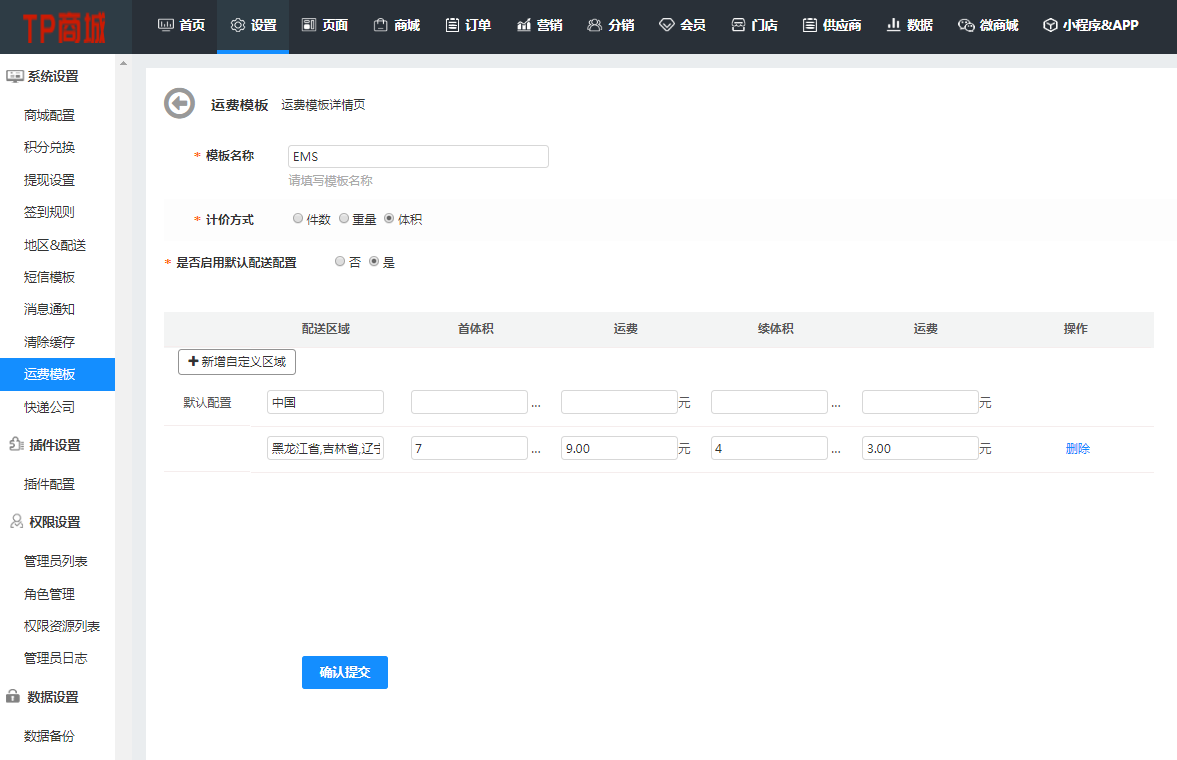Click the 商城 shopping bag icon
The image size is (1177, 760).
[380, 25]
